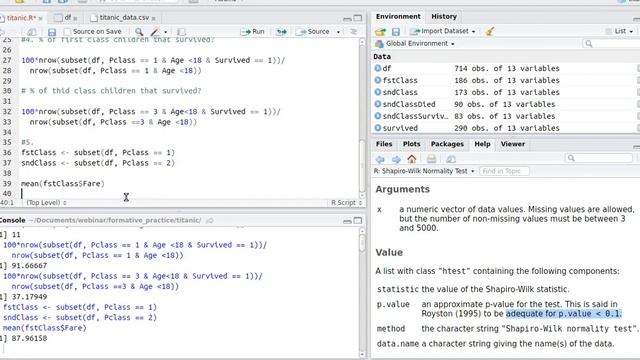Open the List view dropdown

point(619,31)
